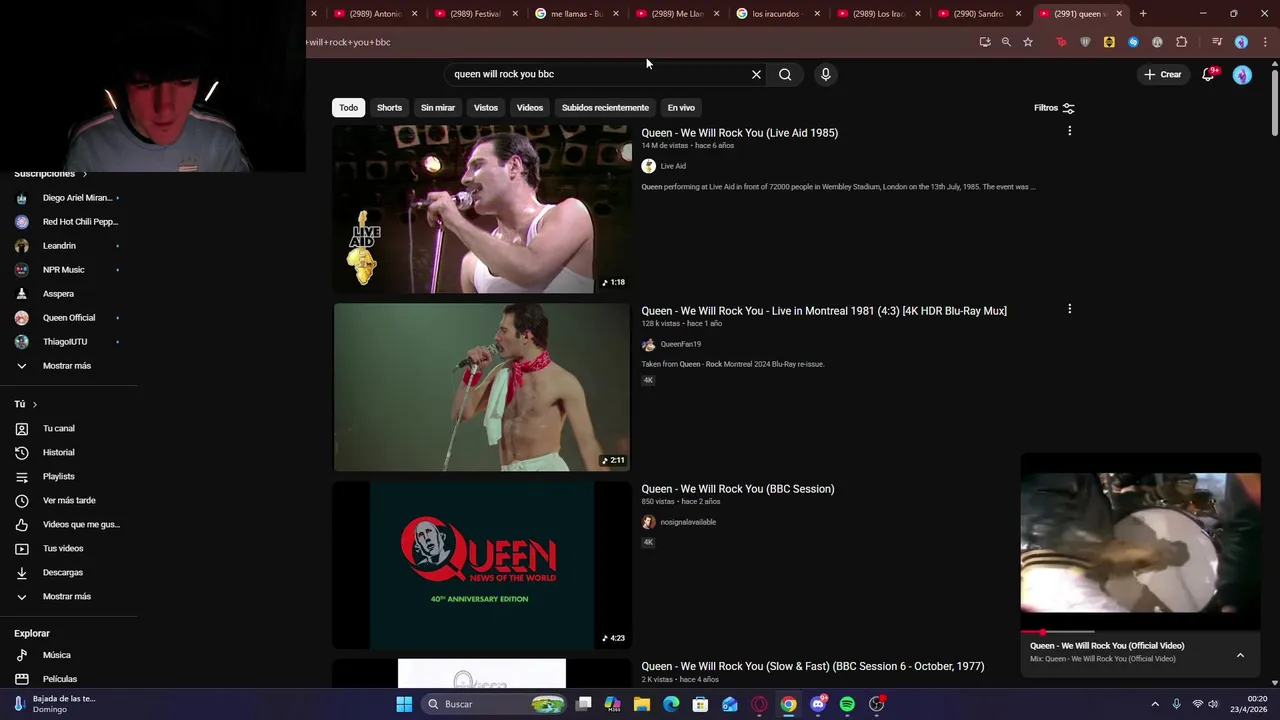Open the Shazam extension icon
Screen dimensions: 1280x720
(x=1133, y=42)
